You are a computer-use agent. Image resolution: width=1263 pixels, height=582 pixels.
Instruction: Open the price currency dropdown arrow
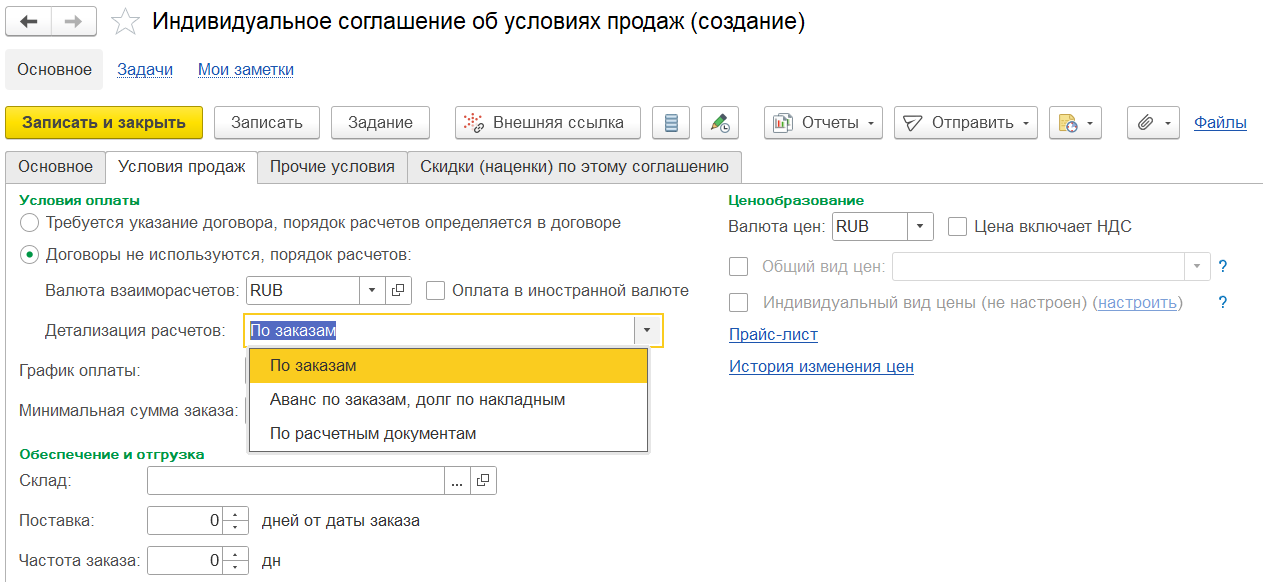920,227
